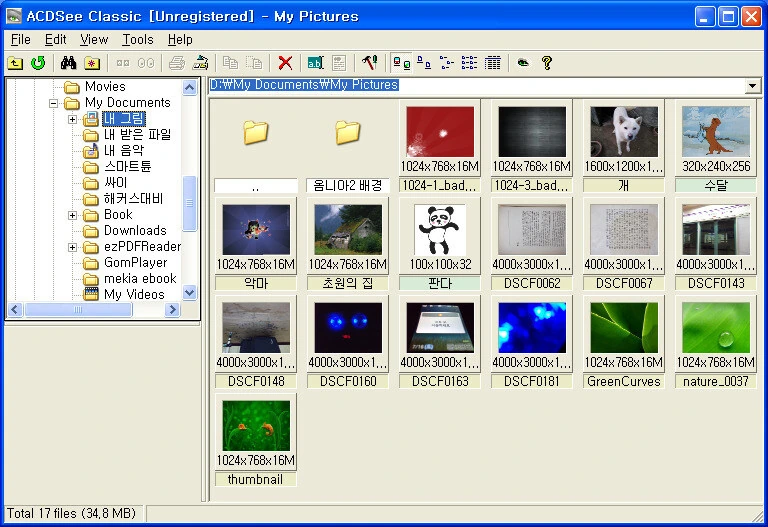This screenshot has height=527, width=768.
Task: Open the Edit menu
Action: [55, 40]
